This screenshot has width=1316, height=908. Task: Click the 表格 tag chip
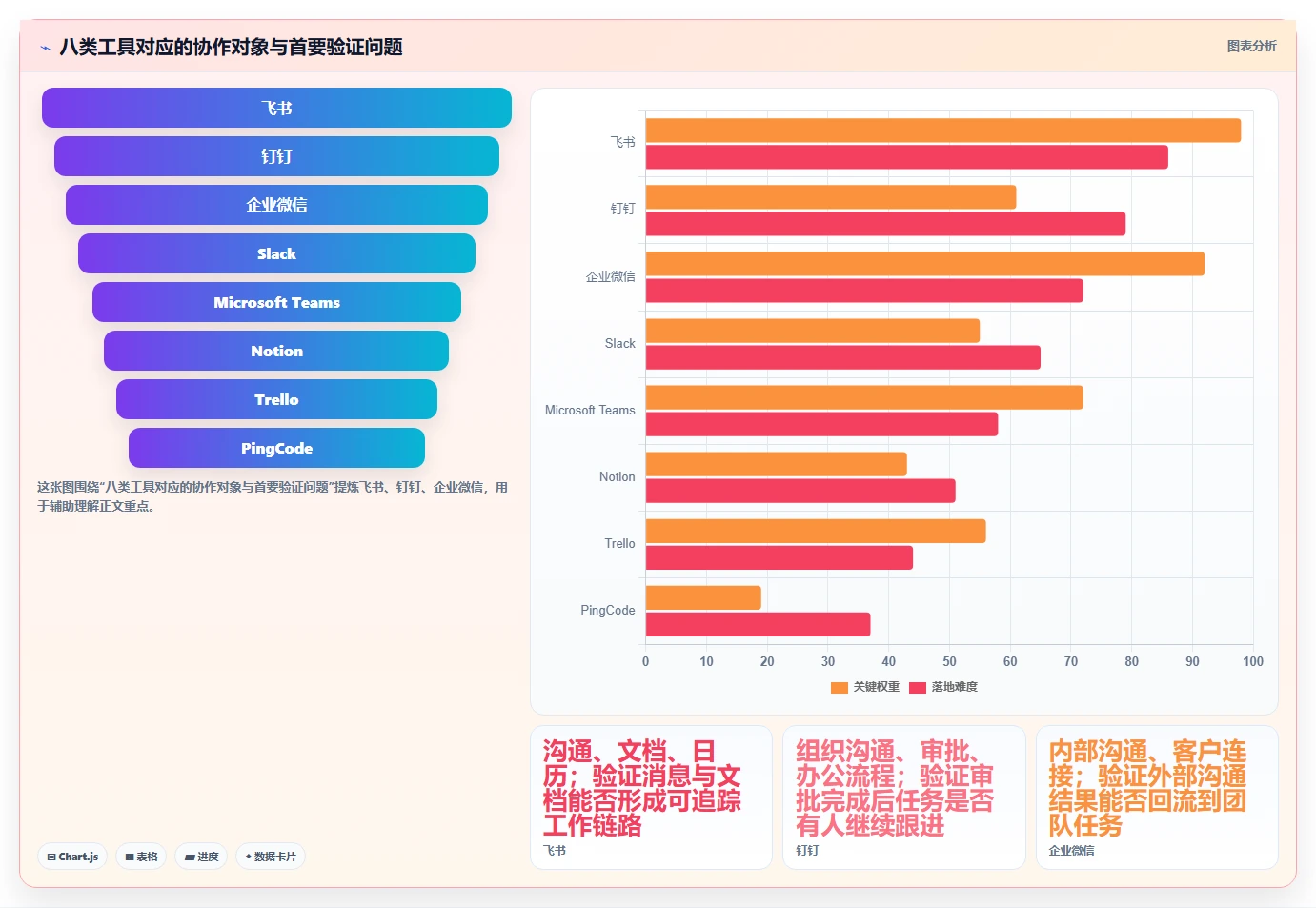[x=141, y=857]
